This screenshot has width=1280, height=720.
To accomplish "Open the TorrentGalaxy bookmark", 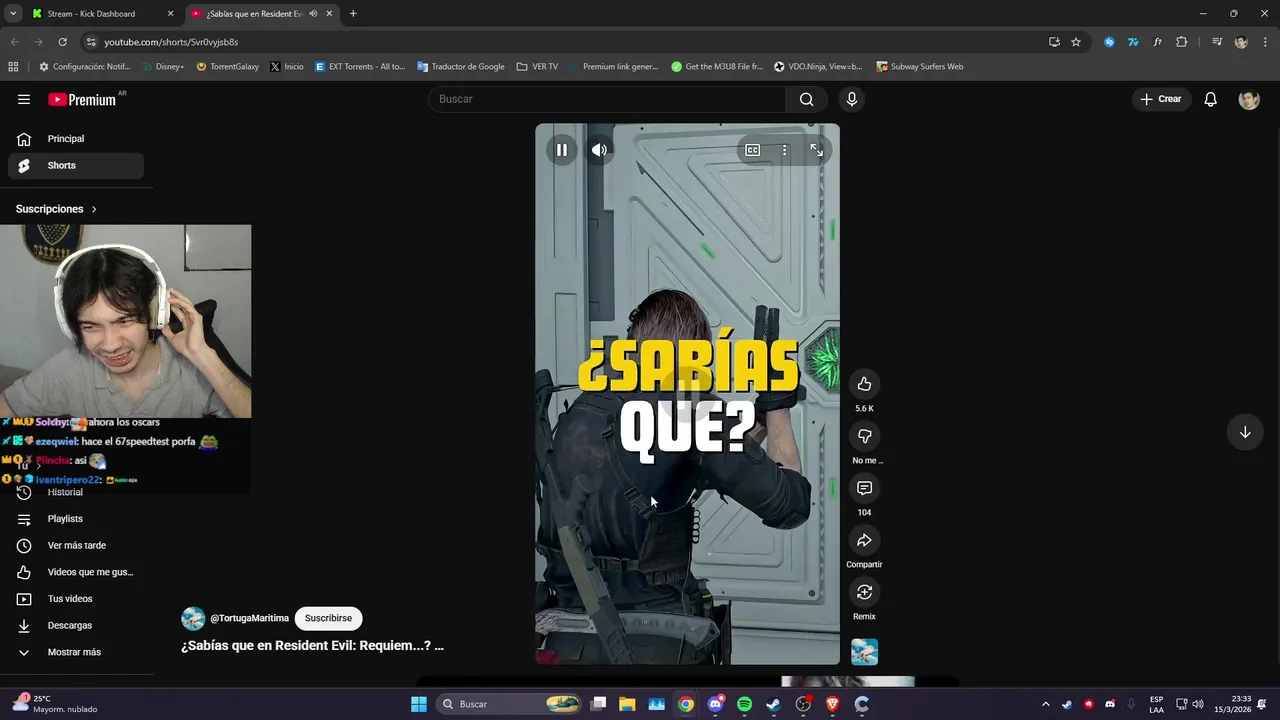I will coord(228,67).
